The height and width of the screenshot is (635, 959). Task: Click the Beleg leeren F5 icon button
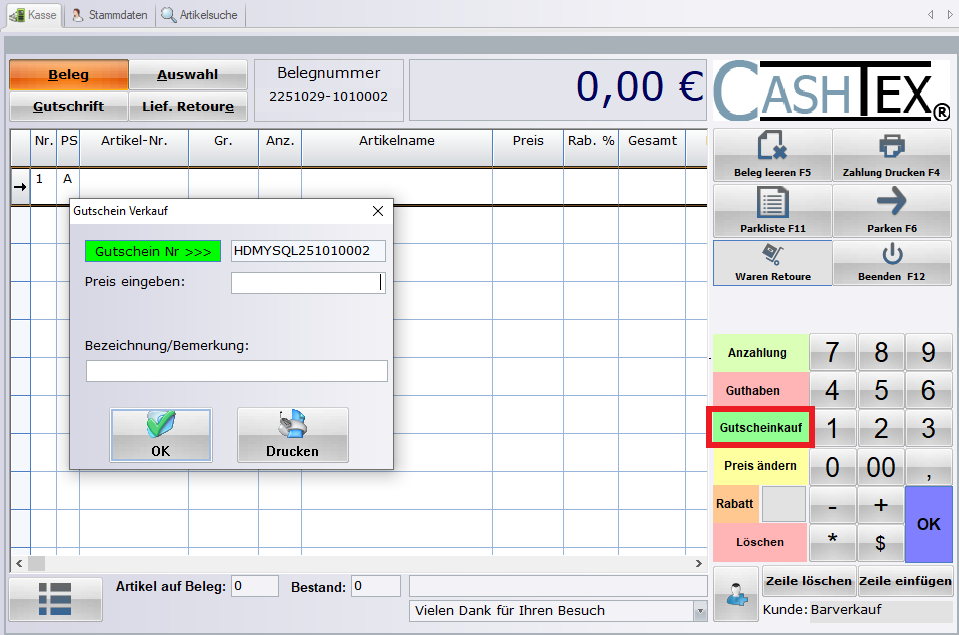(x=771, y=155)
